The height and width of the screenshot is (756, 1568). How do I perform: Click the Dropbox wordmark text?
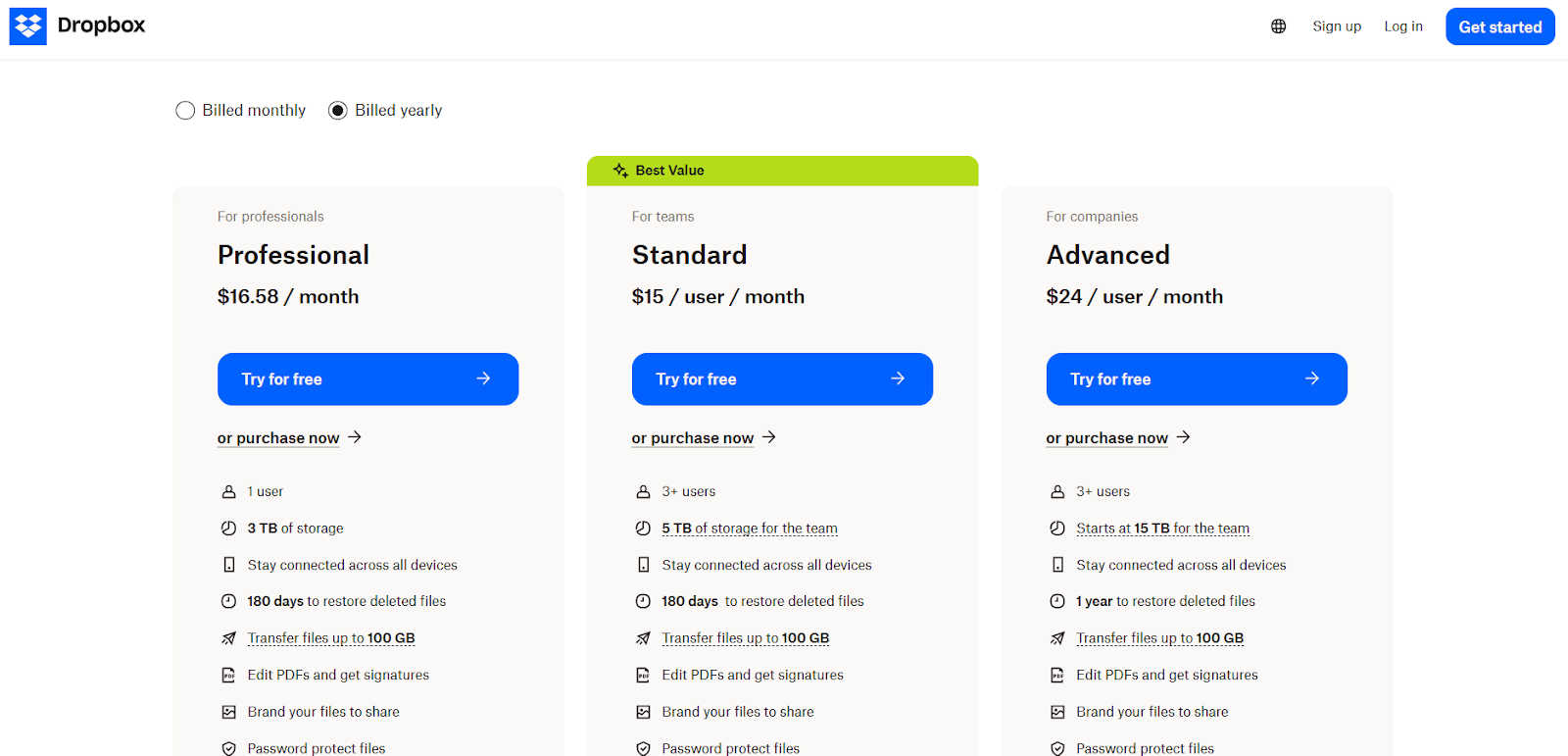click(x=101, y=25)
